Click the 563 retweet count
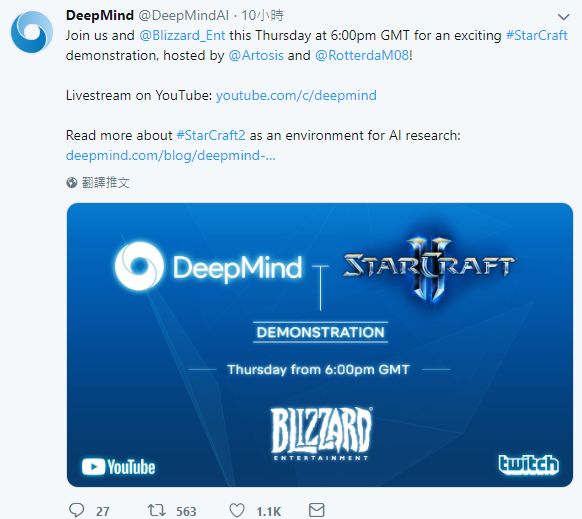This screenshot has width=582, height=519. 186,511
